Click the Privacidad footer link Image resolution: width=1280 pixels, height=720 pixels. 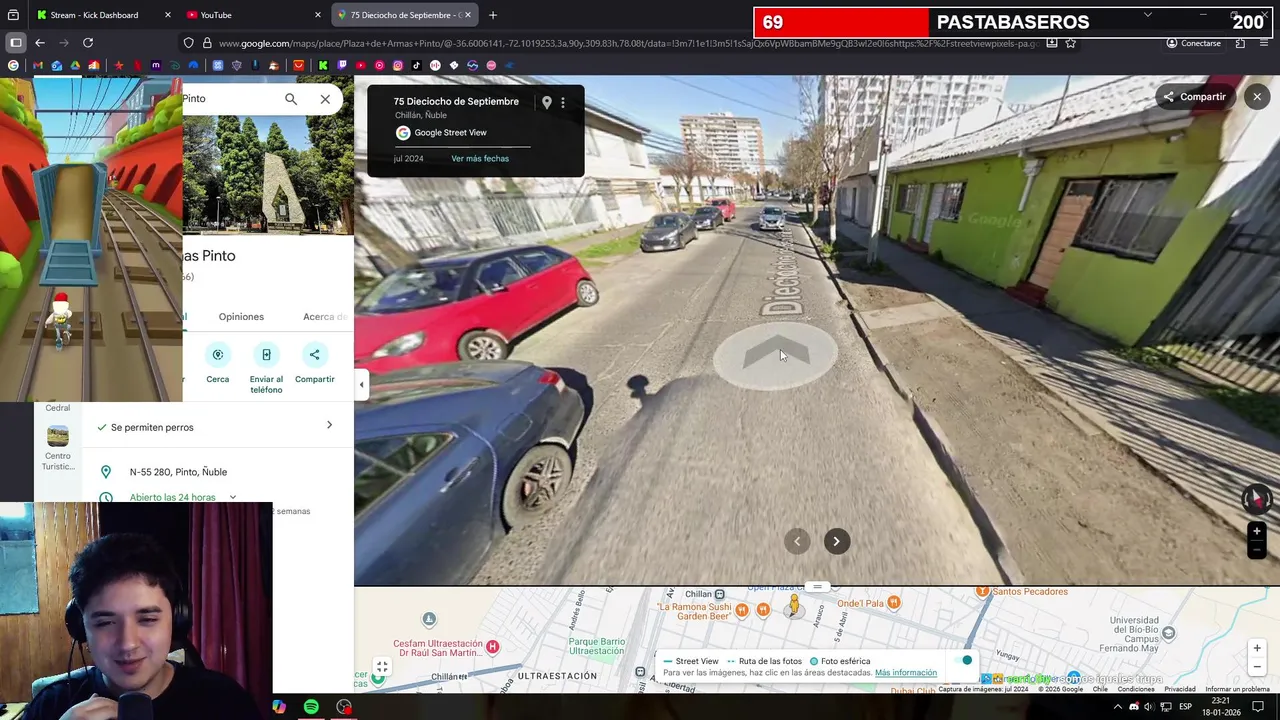[1179, 689]
